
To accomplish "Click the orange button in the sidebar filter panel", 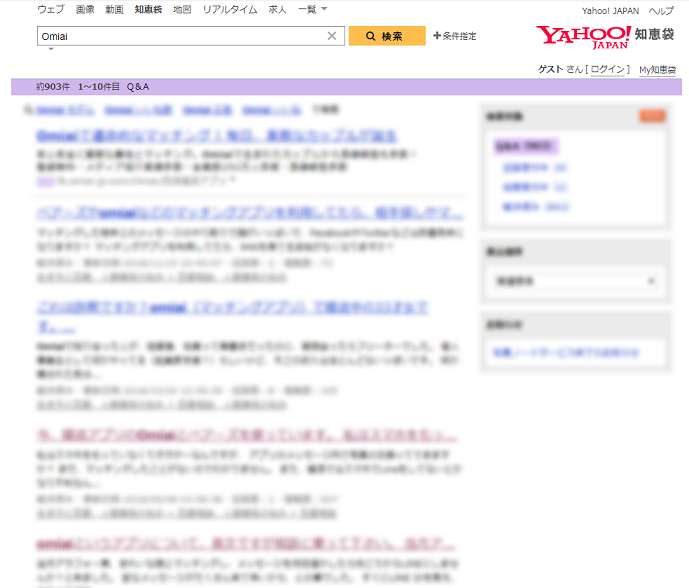I will click(652, 116).
